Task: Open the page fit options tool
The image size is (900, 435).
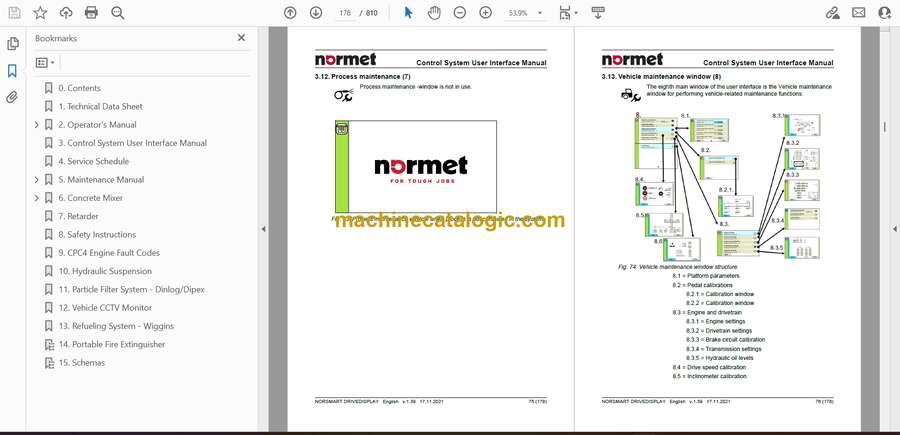Action: click(x=565, y=13)
